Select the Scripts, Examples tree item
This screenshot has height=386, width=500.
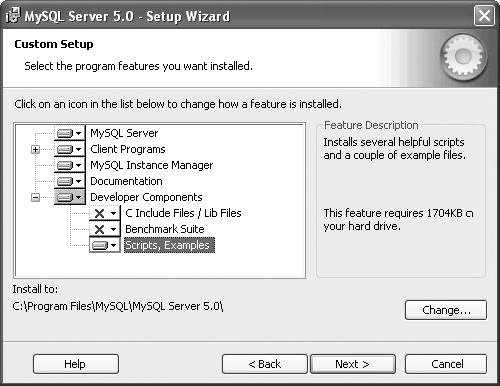169,245
